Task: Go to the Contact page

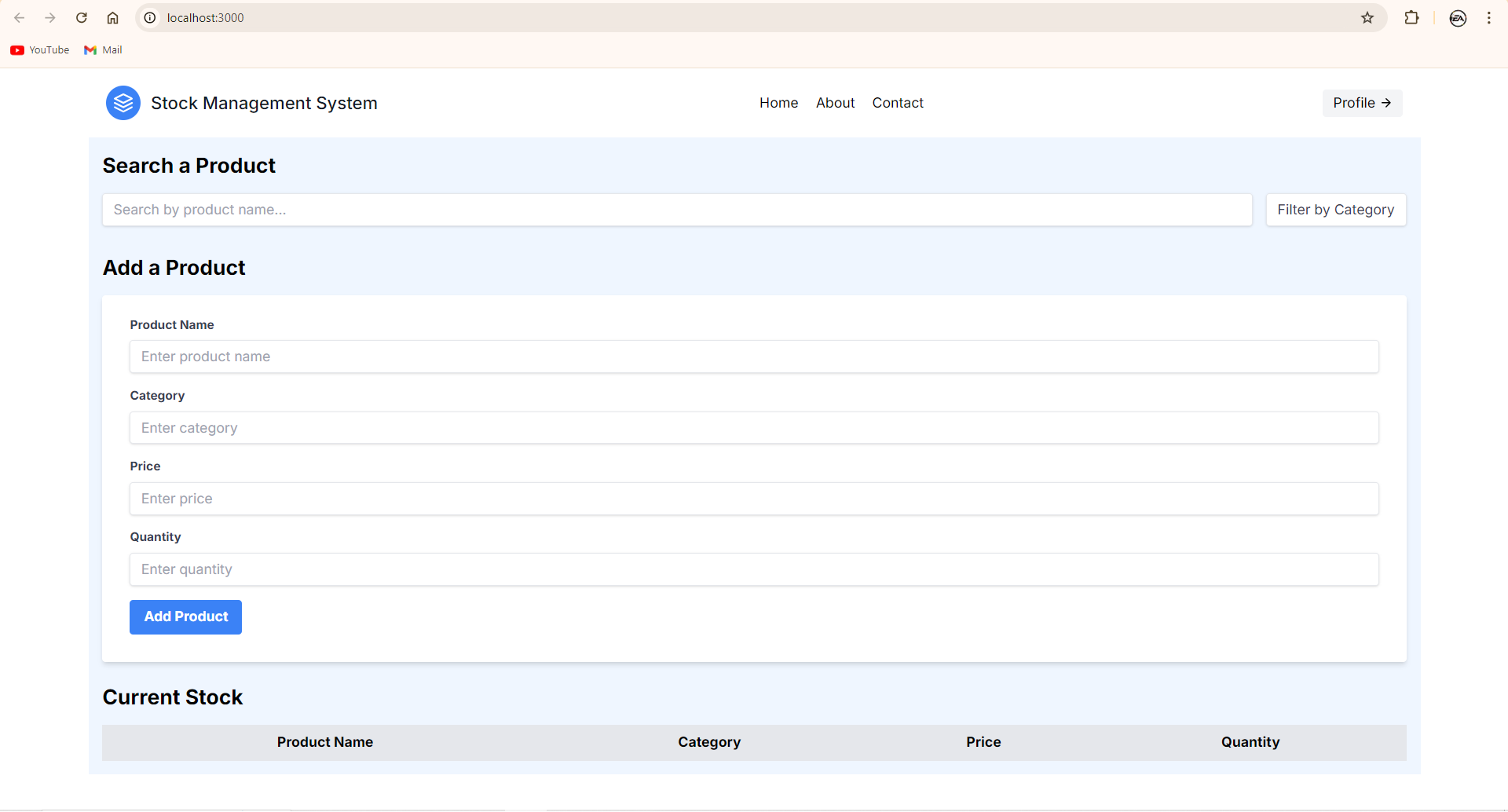Action: [898, 103]
